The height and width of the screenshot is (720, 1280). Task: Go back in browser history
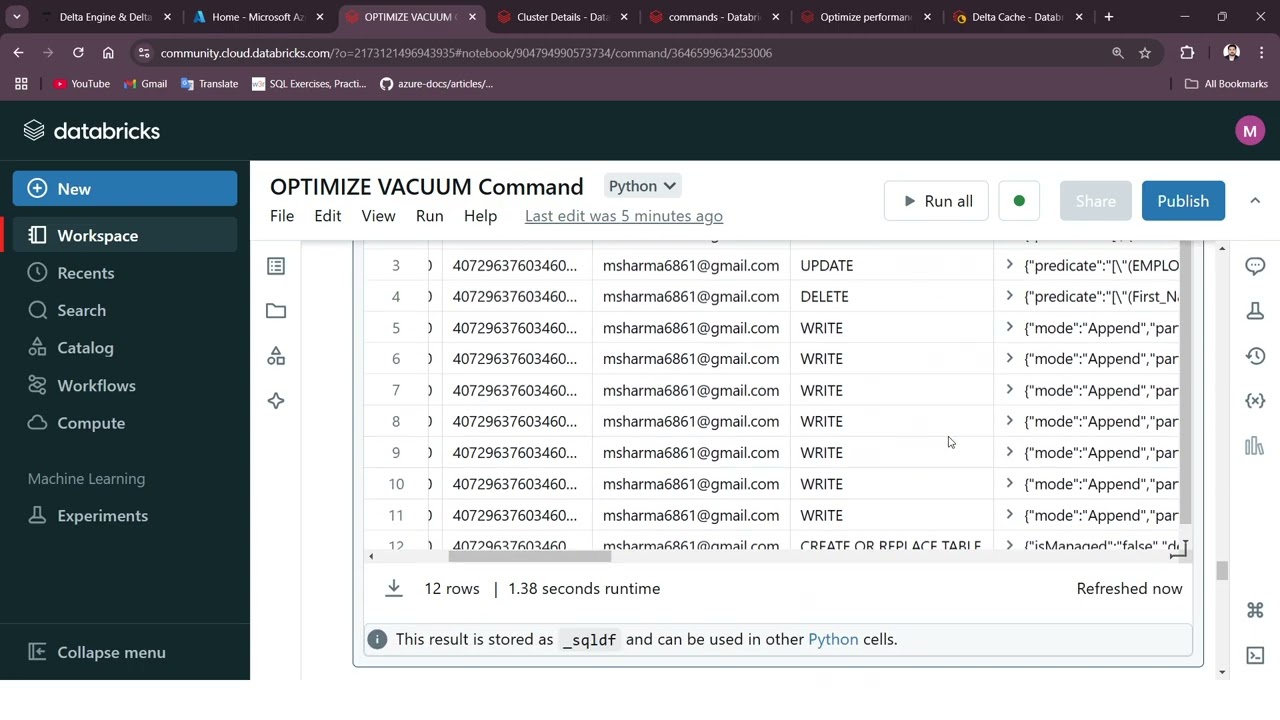pyautogui.click(x=19, y=53)
